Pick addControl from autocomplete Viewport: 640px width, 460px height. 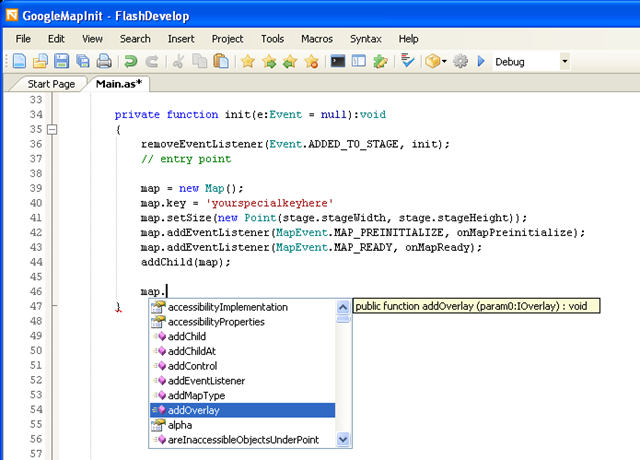coord(242,366)
